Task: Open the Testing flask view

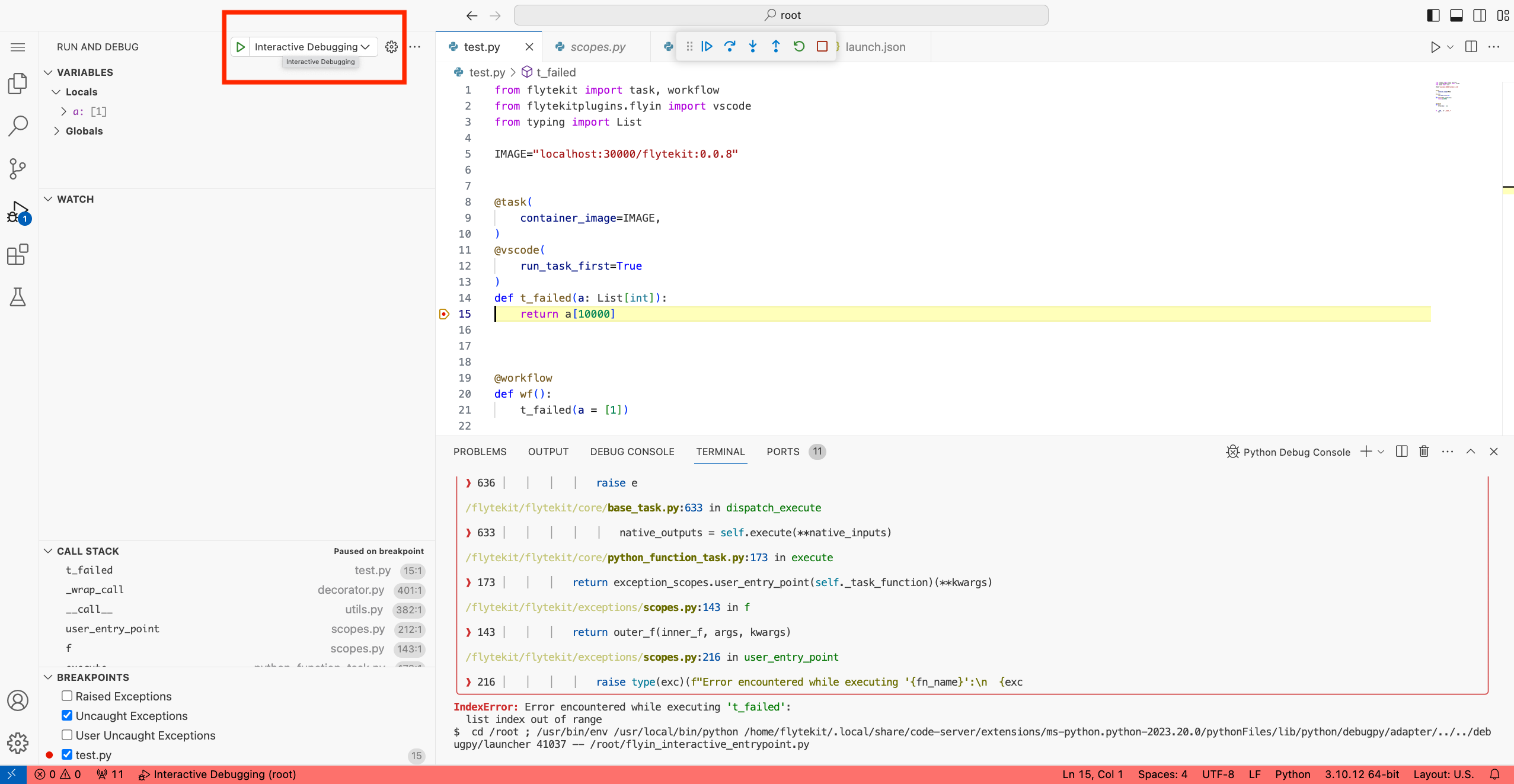Action: (18, 297)
